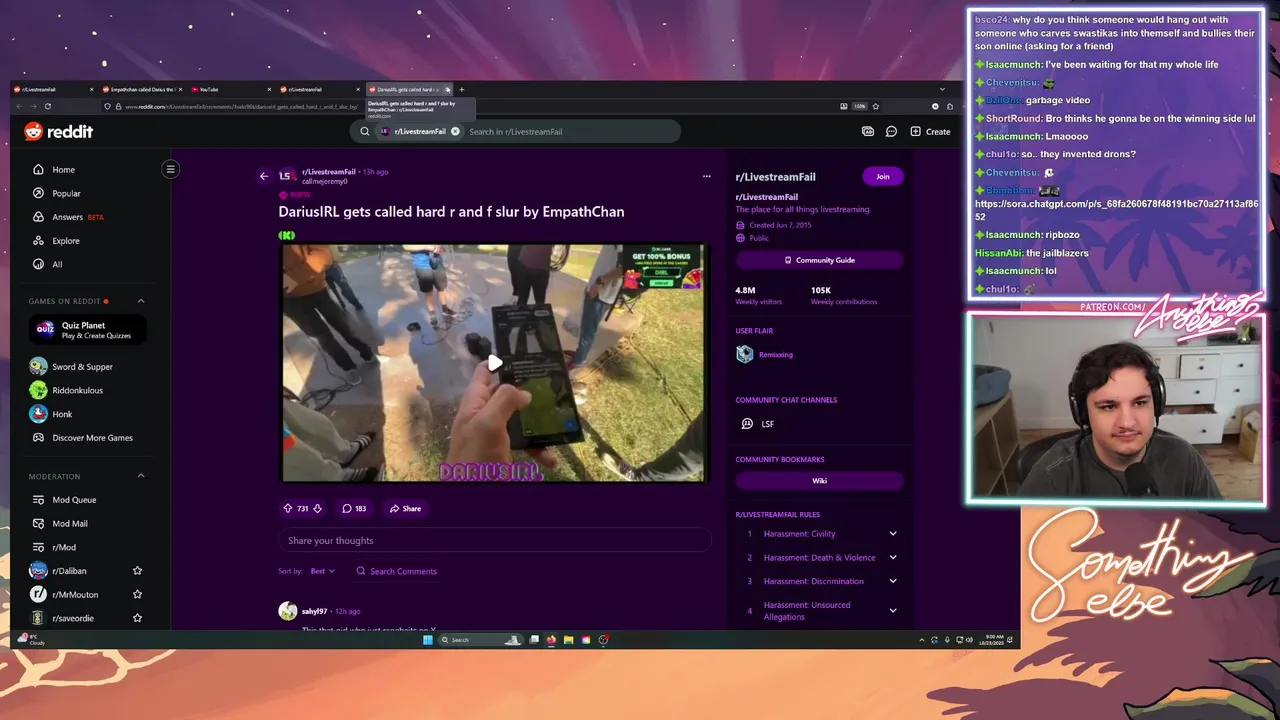Open commenter sahyl97's profile

[314, 611]
